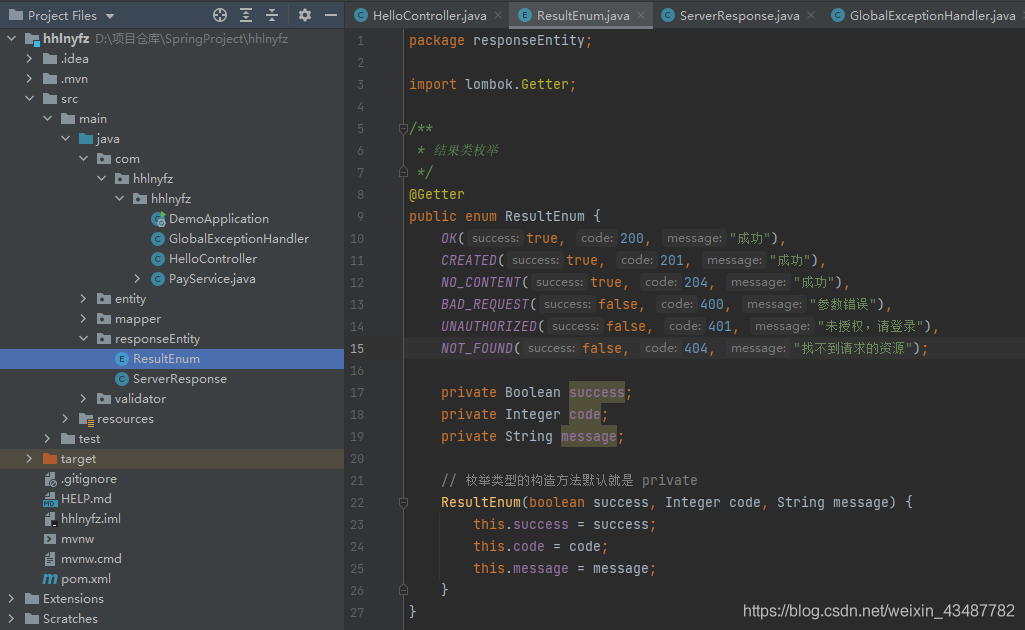
Task: Click the pom.xml Maven icon
Action: 50,579
